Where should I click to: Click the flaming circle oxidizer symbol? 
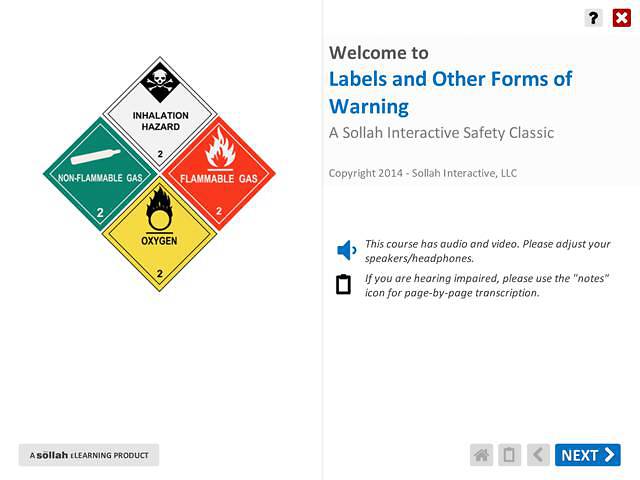click(159, 209)
